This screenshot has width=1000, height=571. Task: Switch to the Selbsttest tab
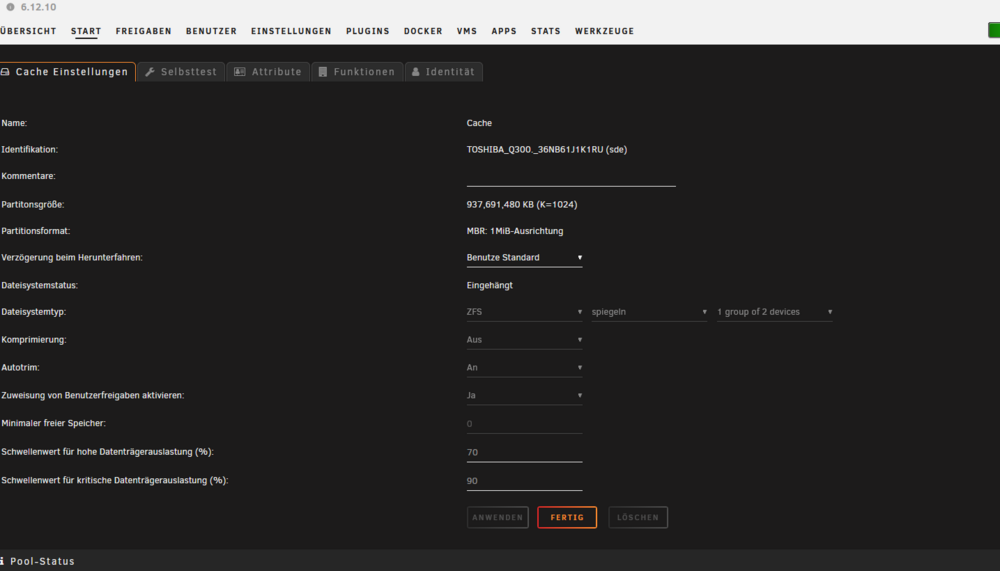point(181,71)
